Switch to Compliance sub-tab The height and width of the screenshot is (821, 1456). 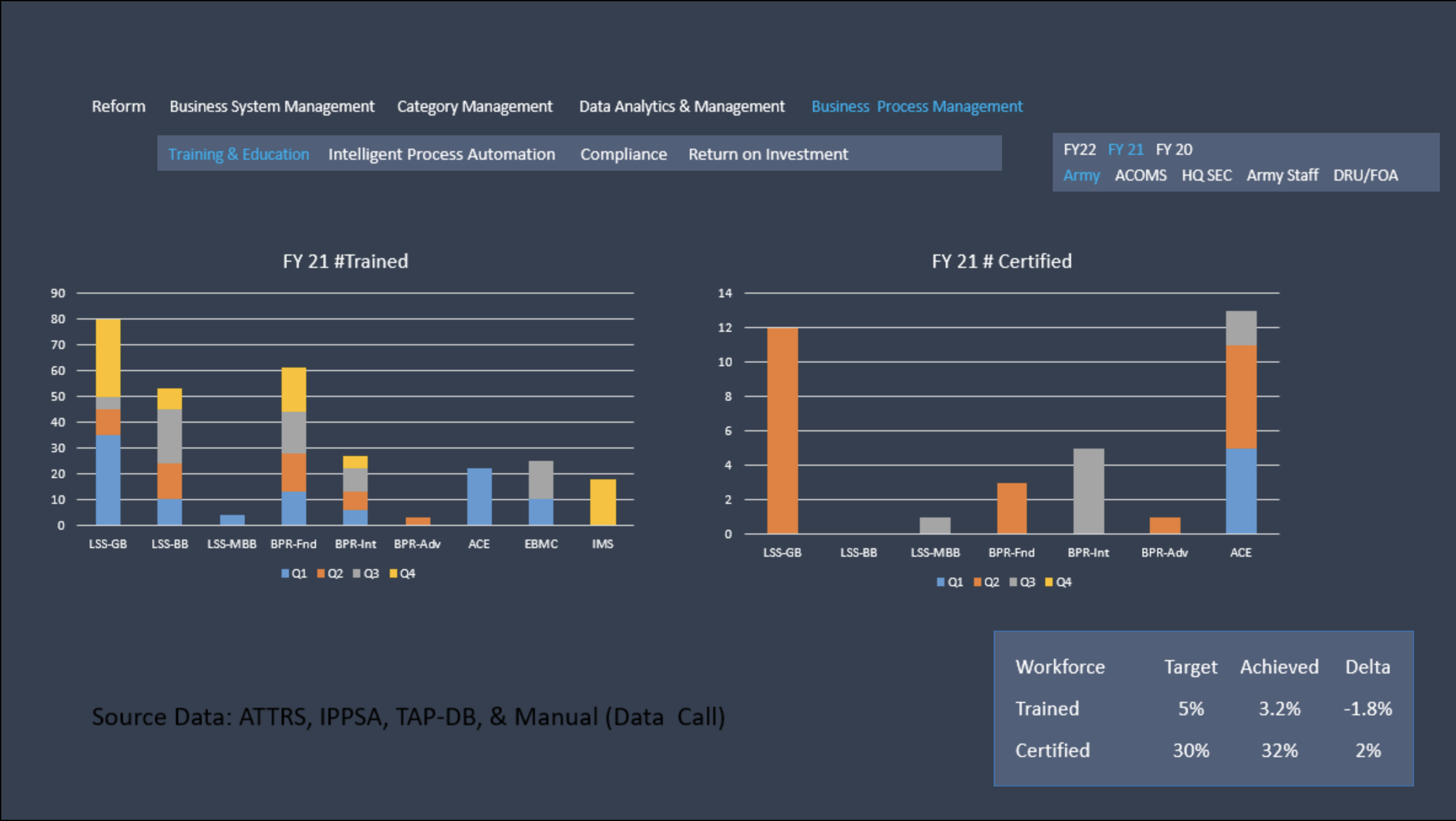tap(623, 154)
